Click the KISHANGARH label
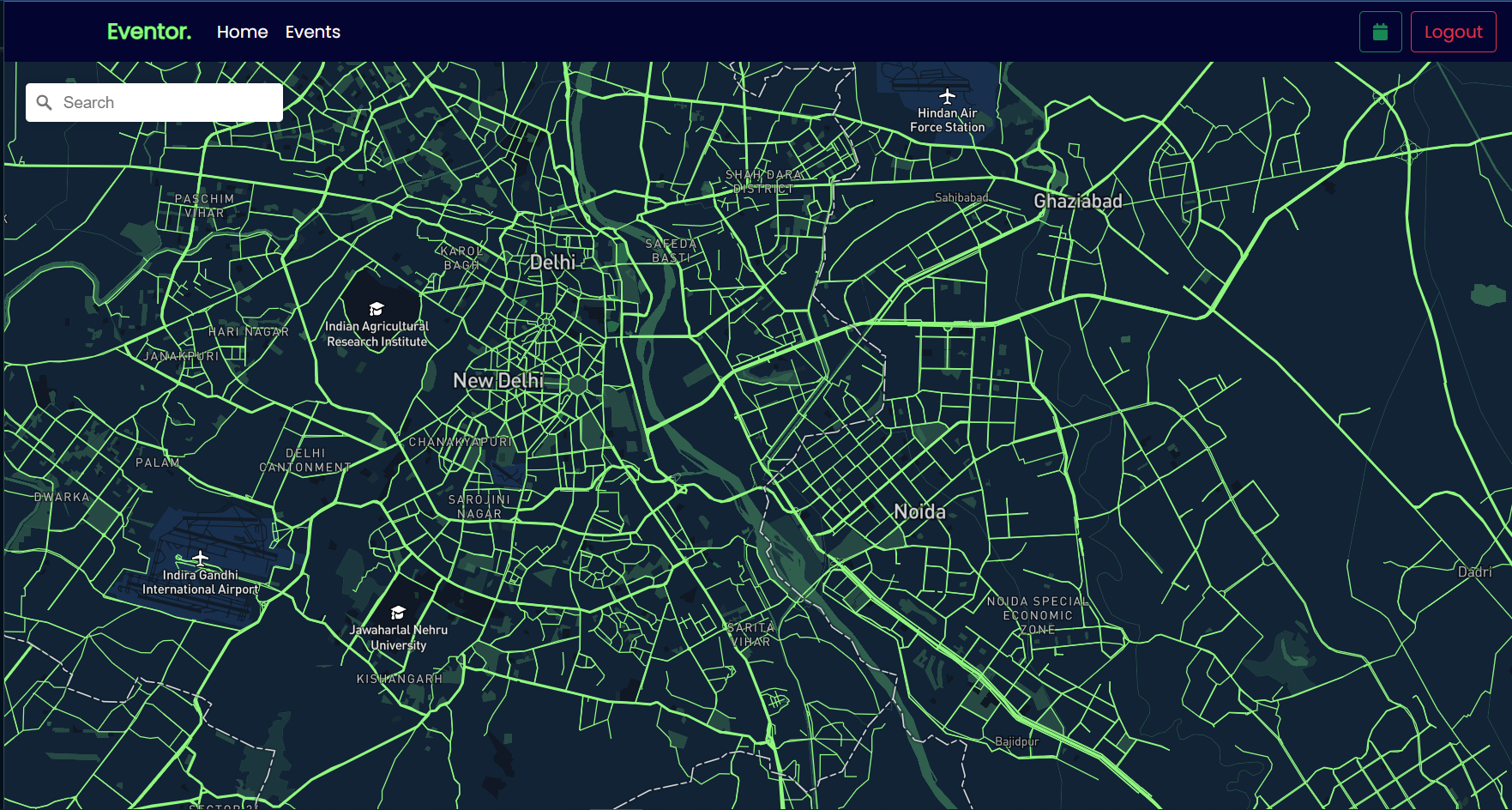This screenshot has height=810, width=1512. pos(400,679)
